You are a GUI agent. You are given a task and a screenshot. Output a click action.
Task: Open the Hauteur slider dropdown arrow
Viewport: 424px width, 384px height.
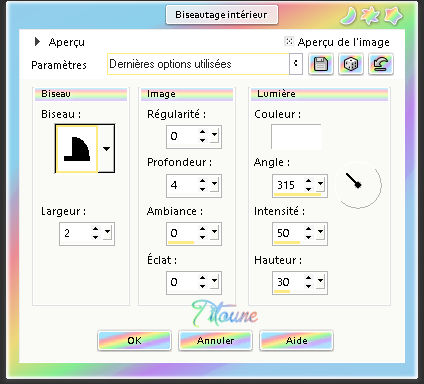click(x=320, y=281)
